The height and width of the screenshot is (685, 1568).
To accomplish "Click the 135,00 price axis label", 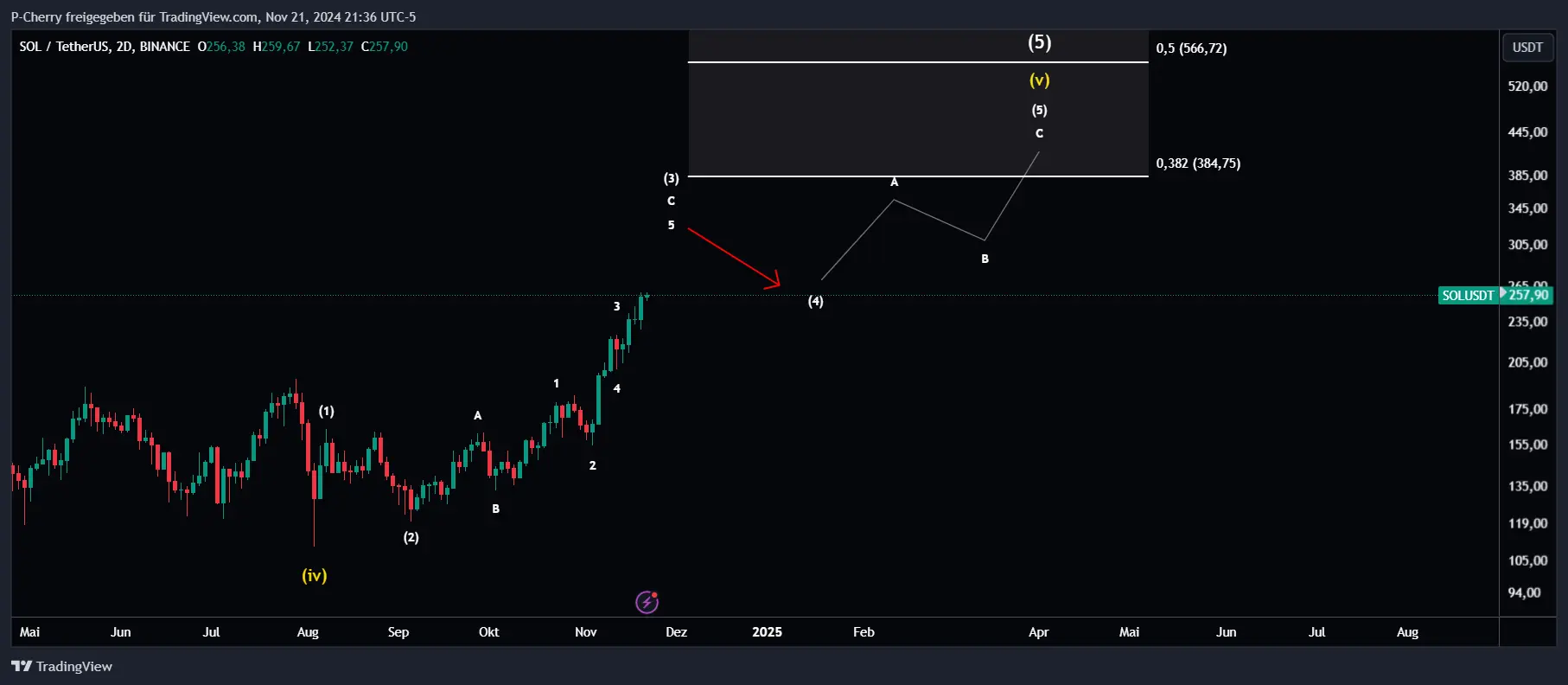I will (x=1527, y=486).
